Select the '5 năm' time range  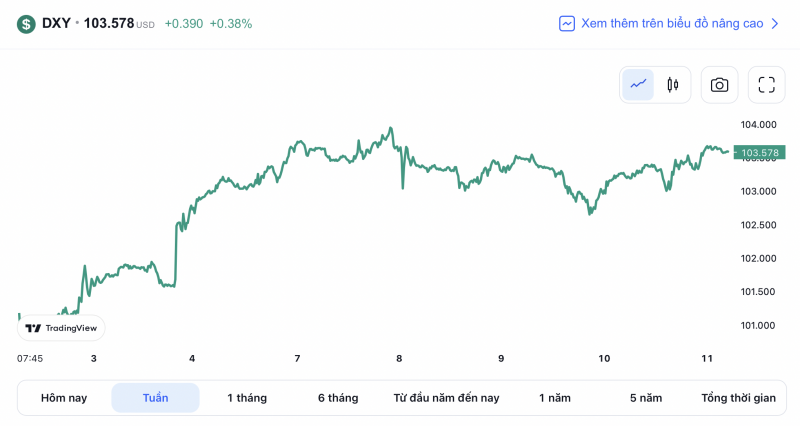pyautogui.click(x=646, y=398)
